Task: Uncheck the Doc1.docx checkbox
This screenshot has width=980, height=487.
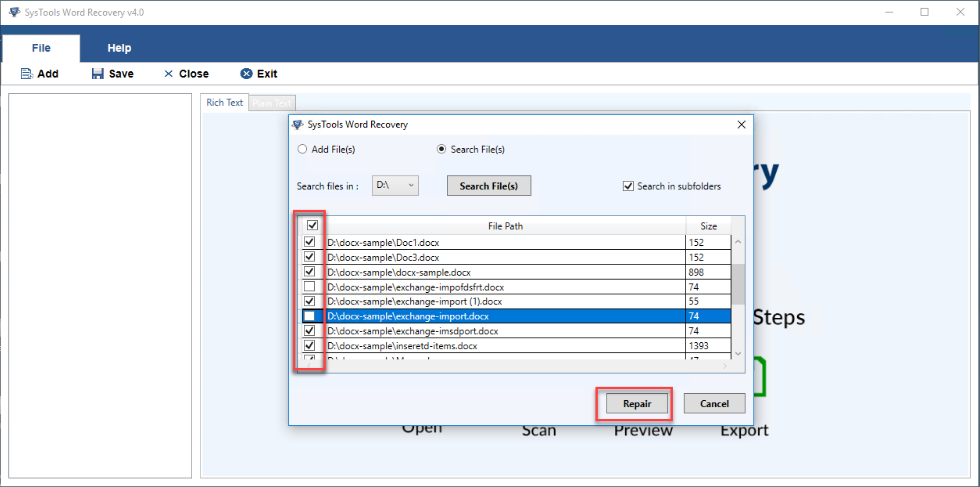Action: coord(309,242)
